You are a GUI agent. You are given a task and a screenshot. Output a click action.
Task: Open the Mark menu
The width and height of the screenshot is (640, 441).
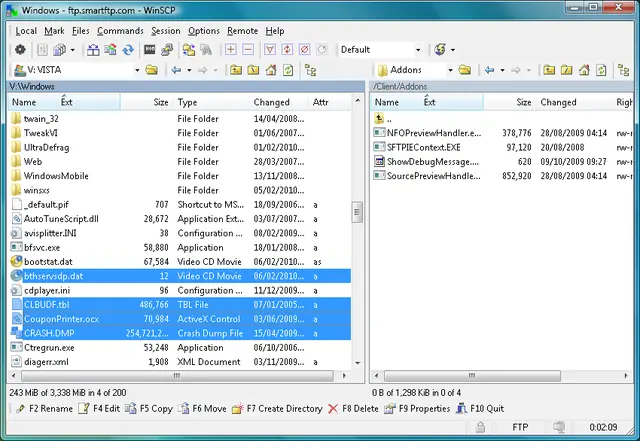(54, 31)
